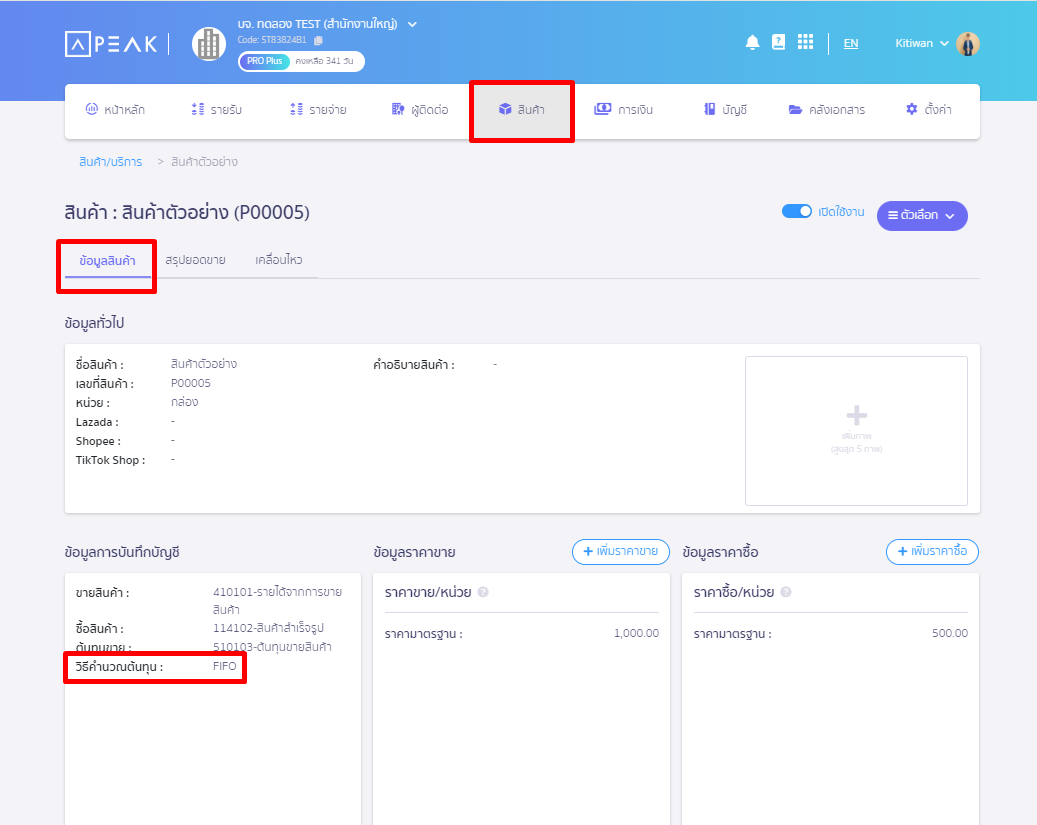Viewport: 1037px width, 825px height.
Task: Click the notification bell icon
Action: pyautogui.click(x=752, y=43)
